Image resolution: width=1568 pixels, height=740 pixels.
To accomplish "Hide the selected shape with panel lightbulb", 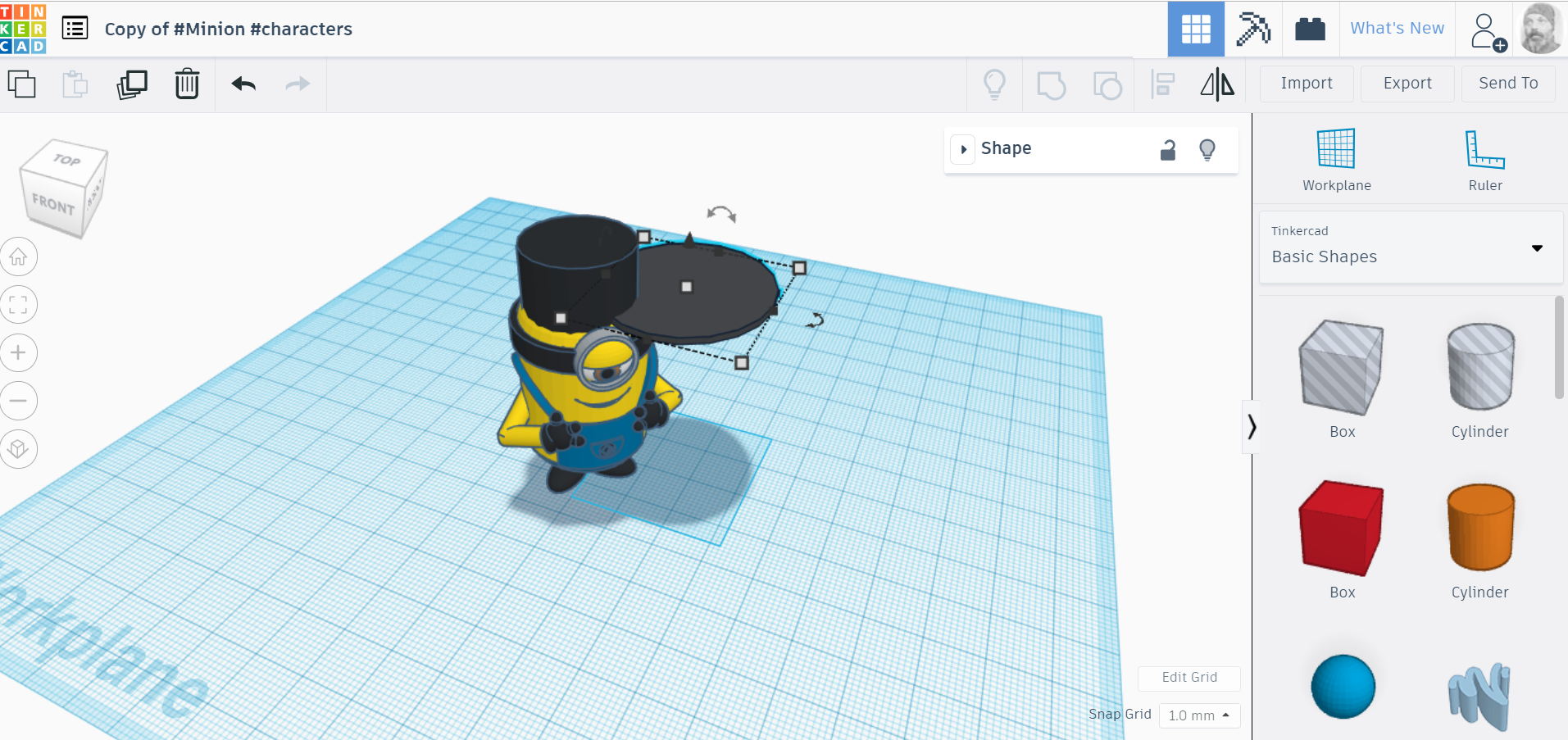I will [x=1207, y=150].
